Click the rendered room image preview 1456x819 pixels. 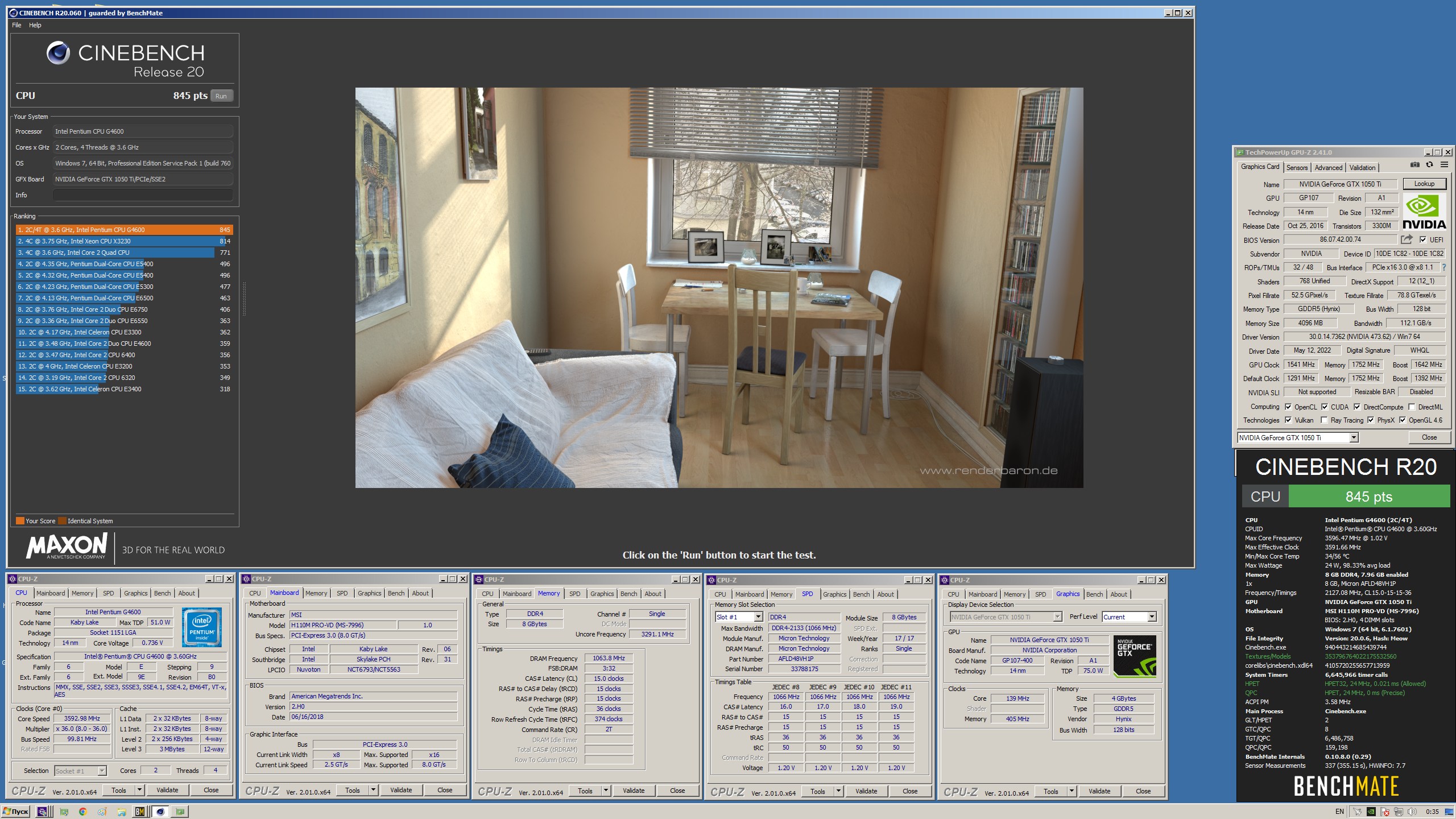719,287
